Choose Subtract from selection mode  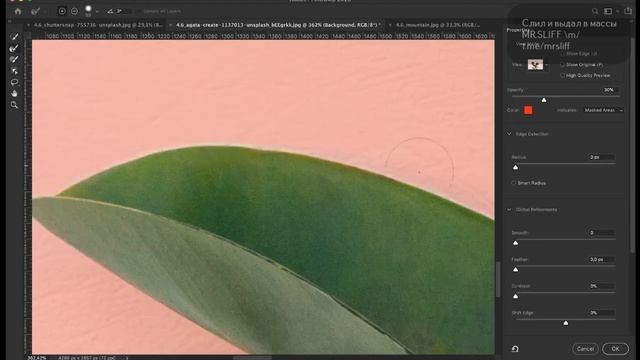point(74,11)
